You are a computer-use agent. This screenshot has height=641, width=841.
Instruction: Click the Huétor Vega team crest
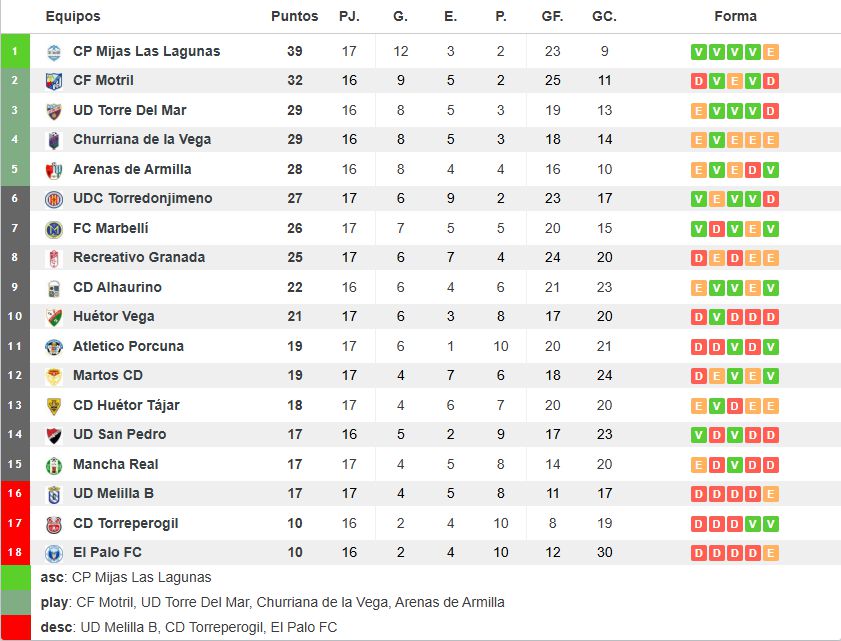54,317
